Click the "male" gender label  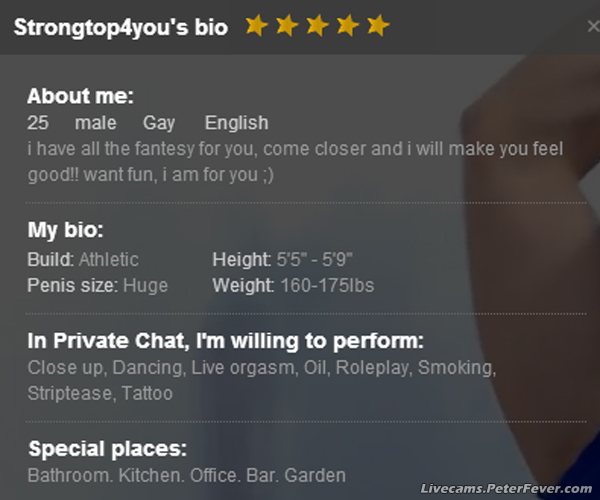click(95, 123)
